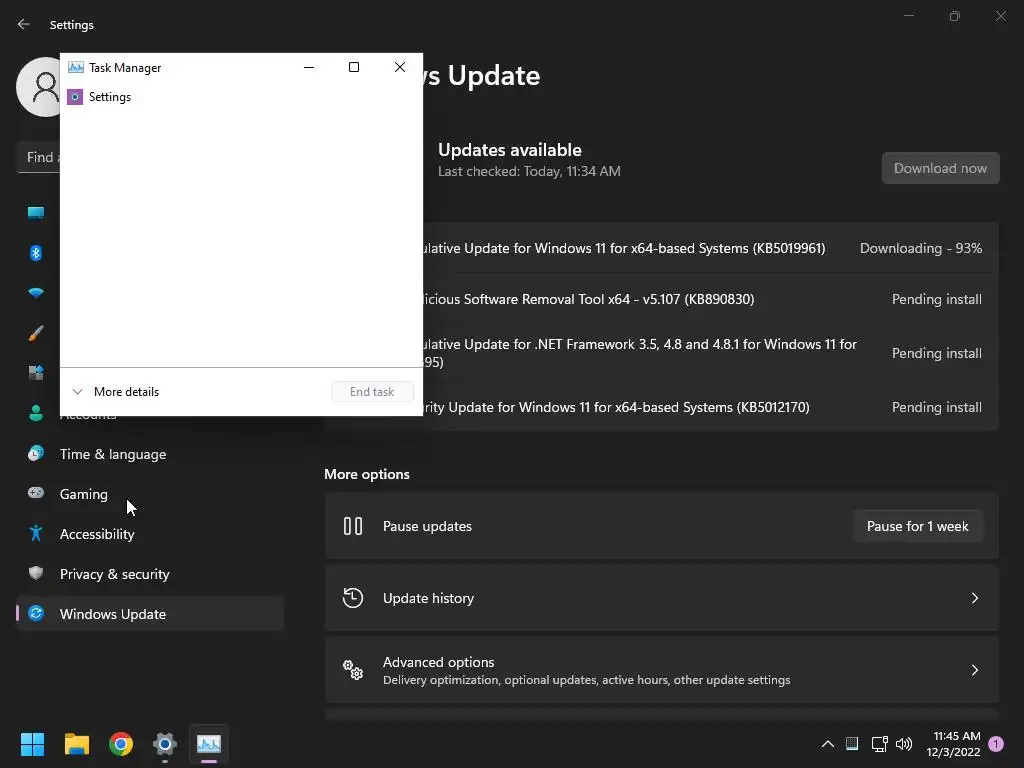Open the Update history row
Viewport: 1024px width, 768px height.
(x=662, y=598)
